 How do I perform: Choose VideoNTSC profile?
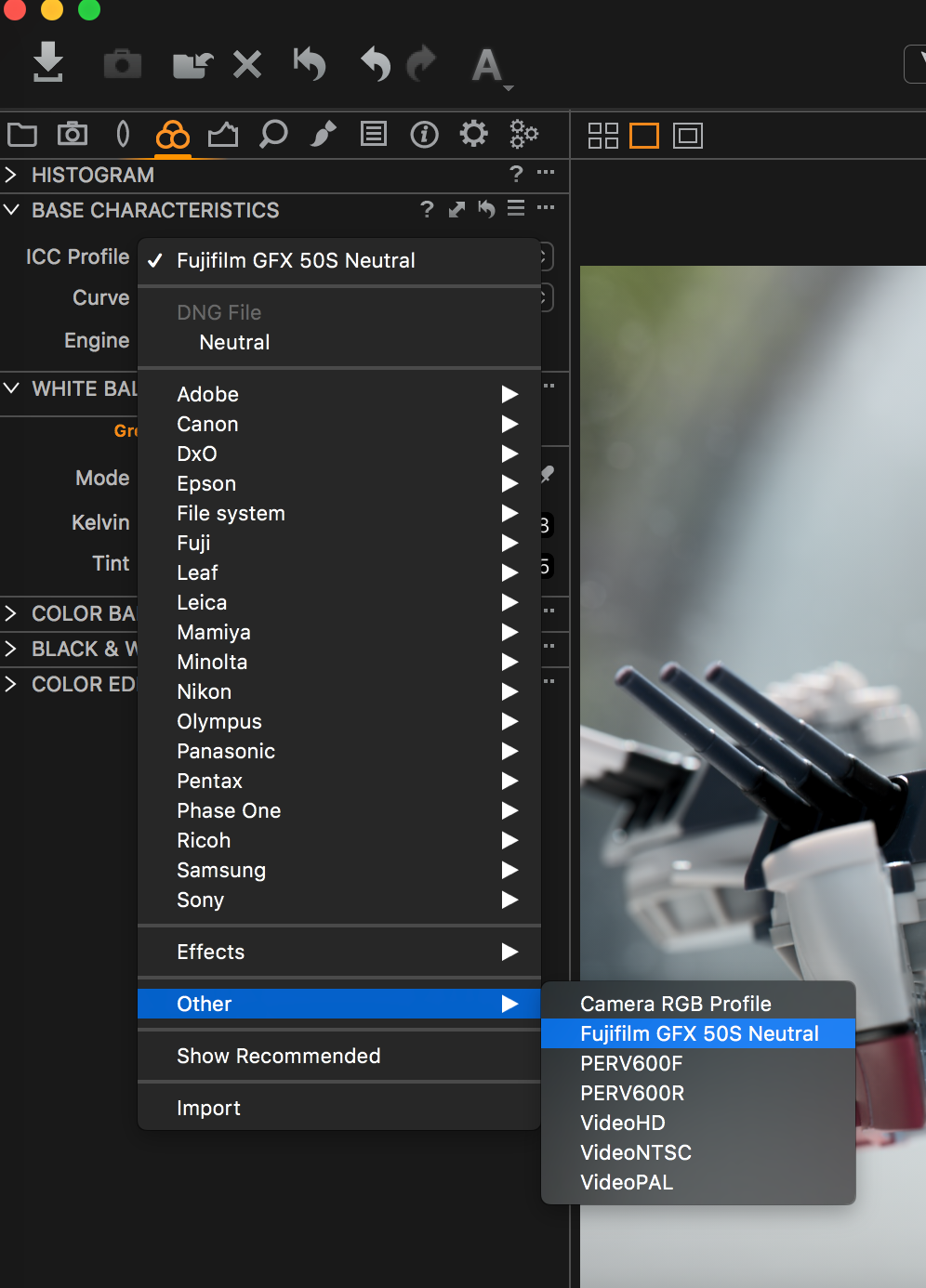(698, 1152)
